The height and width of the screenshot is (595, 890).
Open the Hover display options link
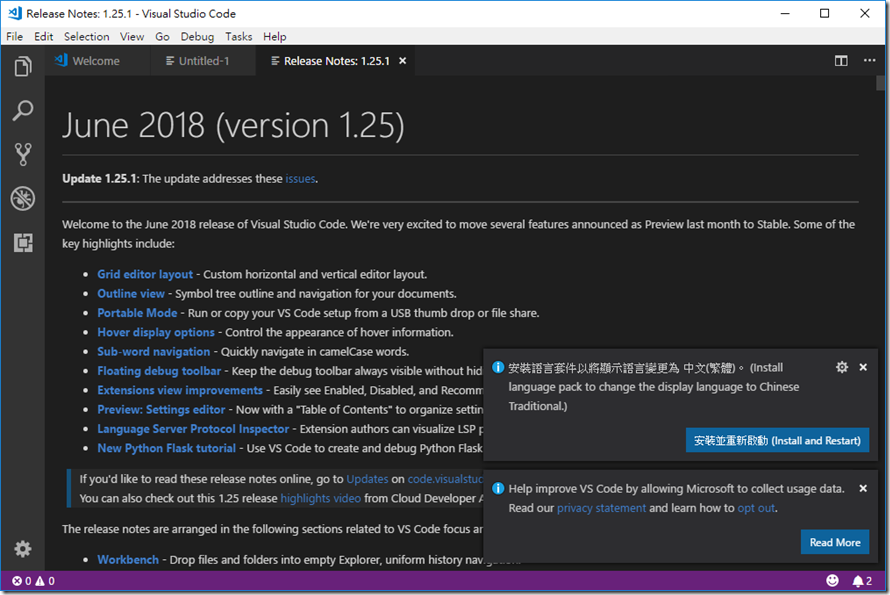(x=156, y=332)
